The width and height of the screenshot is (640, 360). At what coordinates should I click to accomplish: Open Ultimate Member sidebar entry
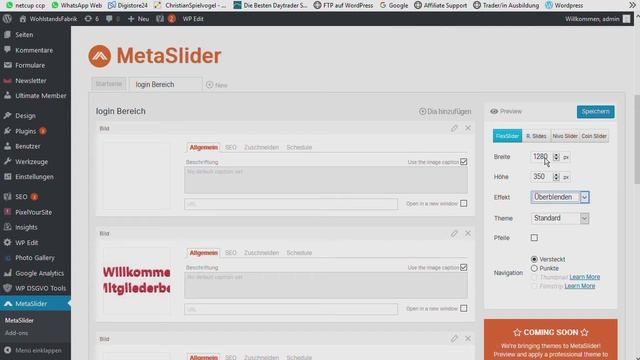(x=40, y=96)
